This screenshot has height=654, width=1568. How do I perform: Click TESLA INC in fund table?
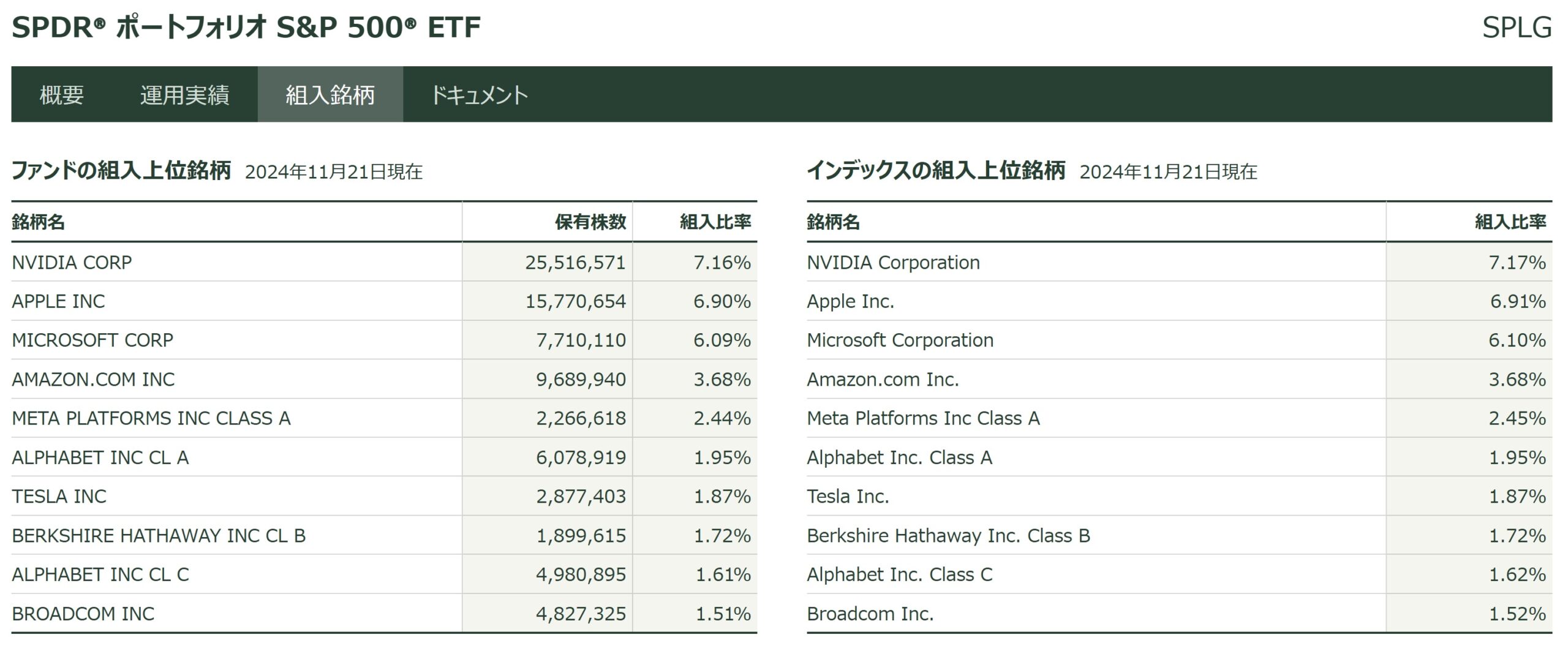tap(59, 497)
